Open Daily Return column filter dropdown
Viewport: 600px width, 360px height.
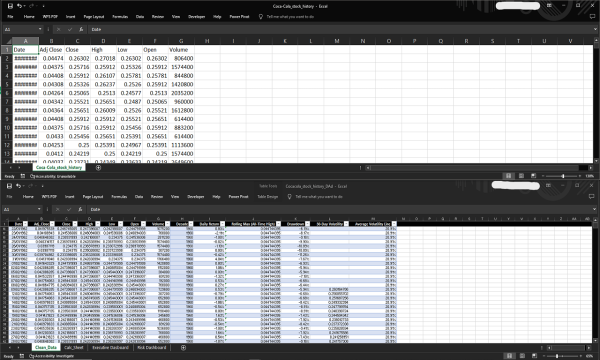(x=222, y=224)
